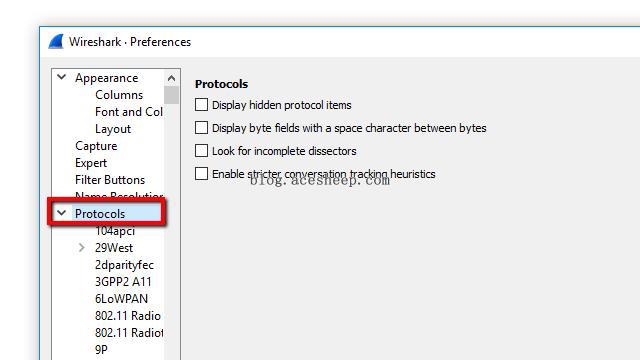Enable stricter conversation tracking heuristics checkbox
Screen dimensions: 640x360
tap(201, 173)
